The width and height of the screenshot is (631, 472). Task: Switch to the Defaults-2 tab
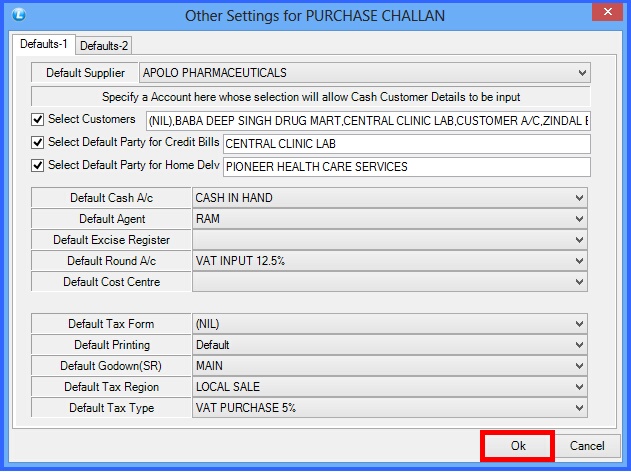pyautogui.click(x=104, y=45)
